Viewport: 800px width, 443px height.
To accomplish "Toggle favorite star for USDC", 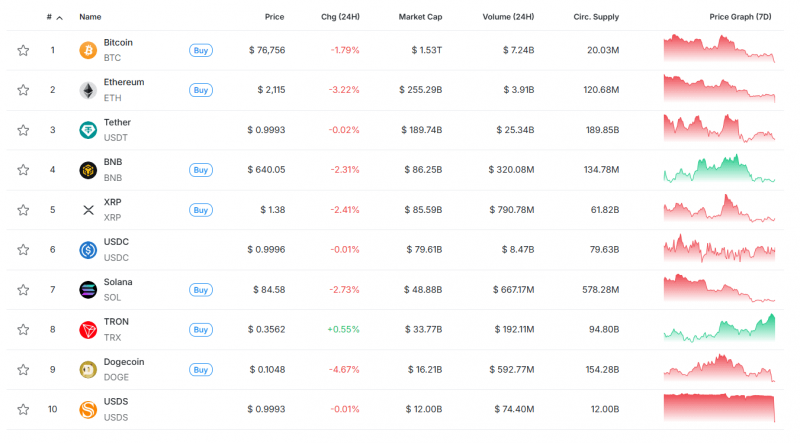I will coord(23,250).
